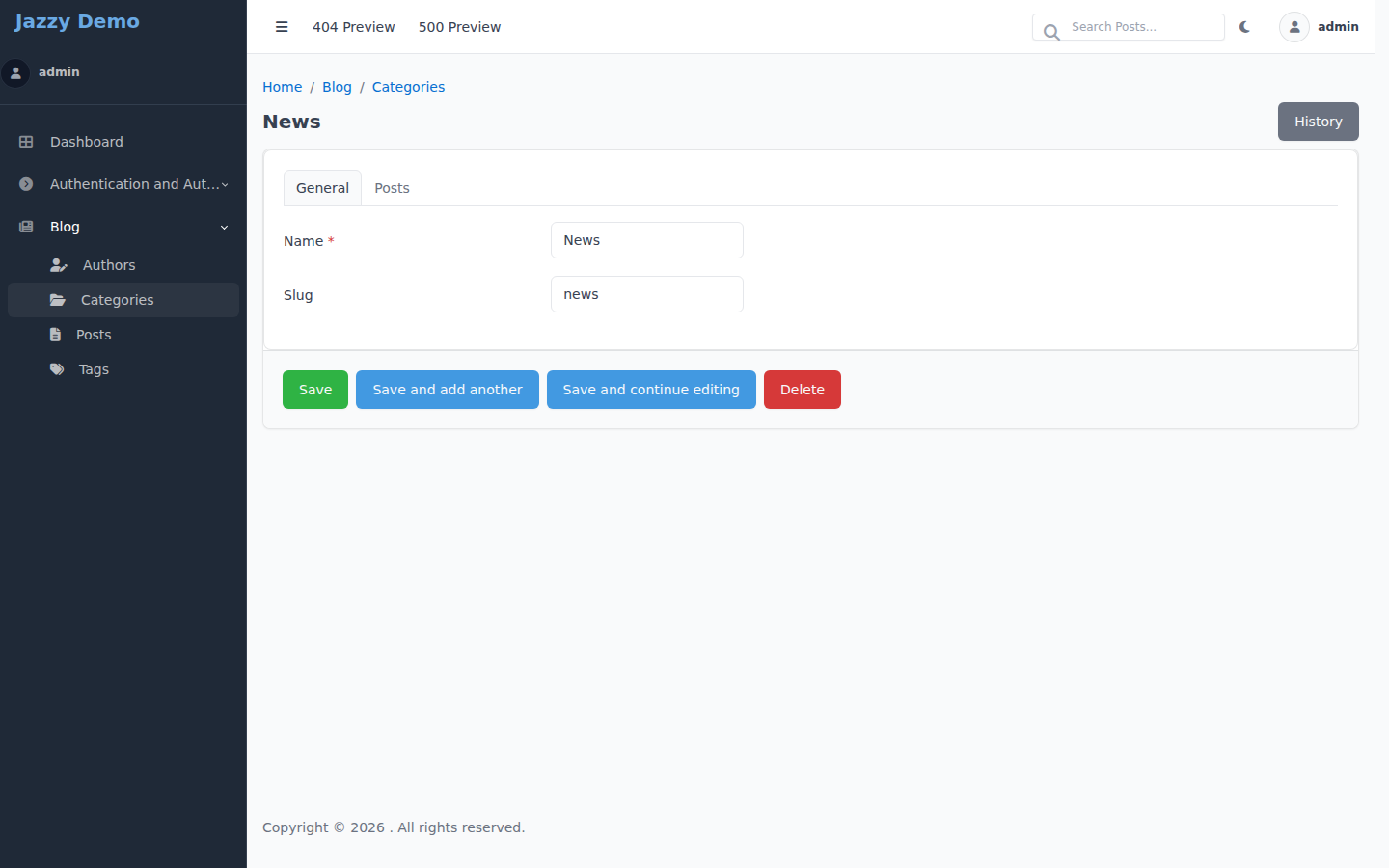
Task: Go to Home breadcrumb link
Action: (283, 87)
